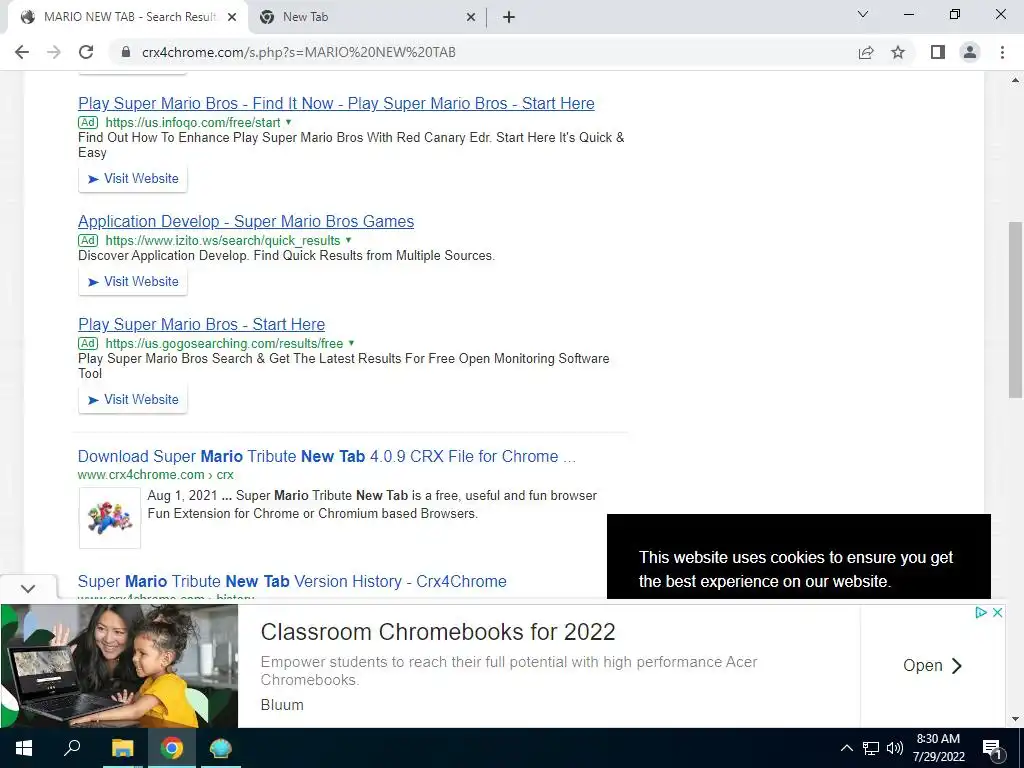
Task: Click Visit Website under the gogosearching ad
Action: [x=133, y=399]
